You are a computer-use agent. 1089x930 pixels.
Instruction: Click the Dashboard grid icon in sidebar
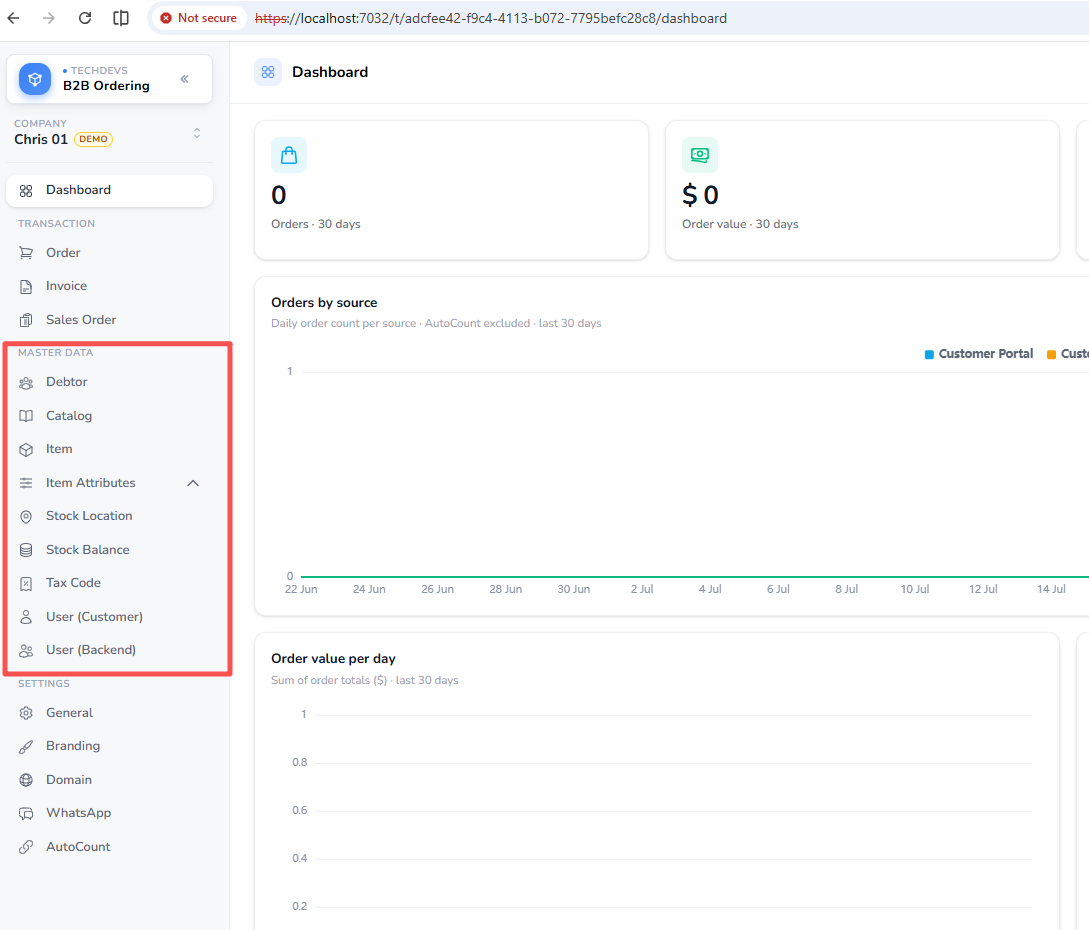point(26,191)
